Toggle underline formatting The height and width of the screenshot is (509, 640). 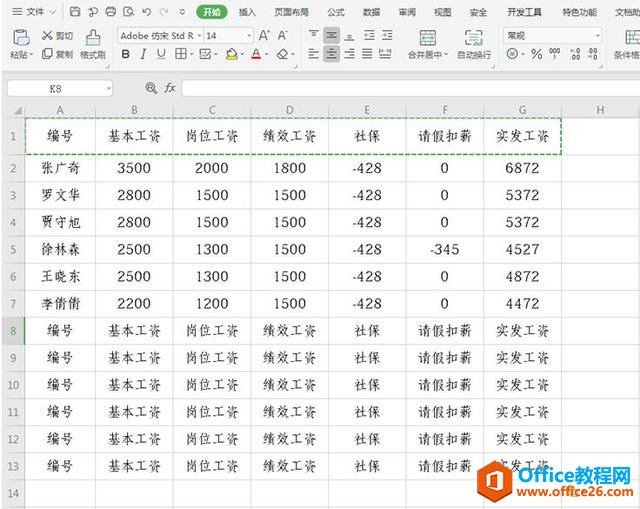[161, 54]
